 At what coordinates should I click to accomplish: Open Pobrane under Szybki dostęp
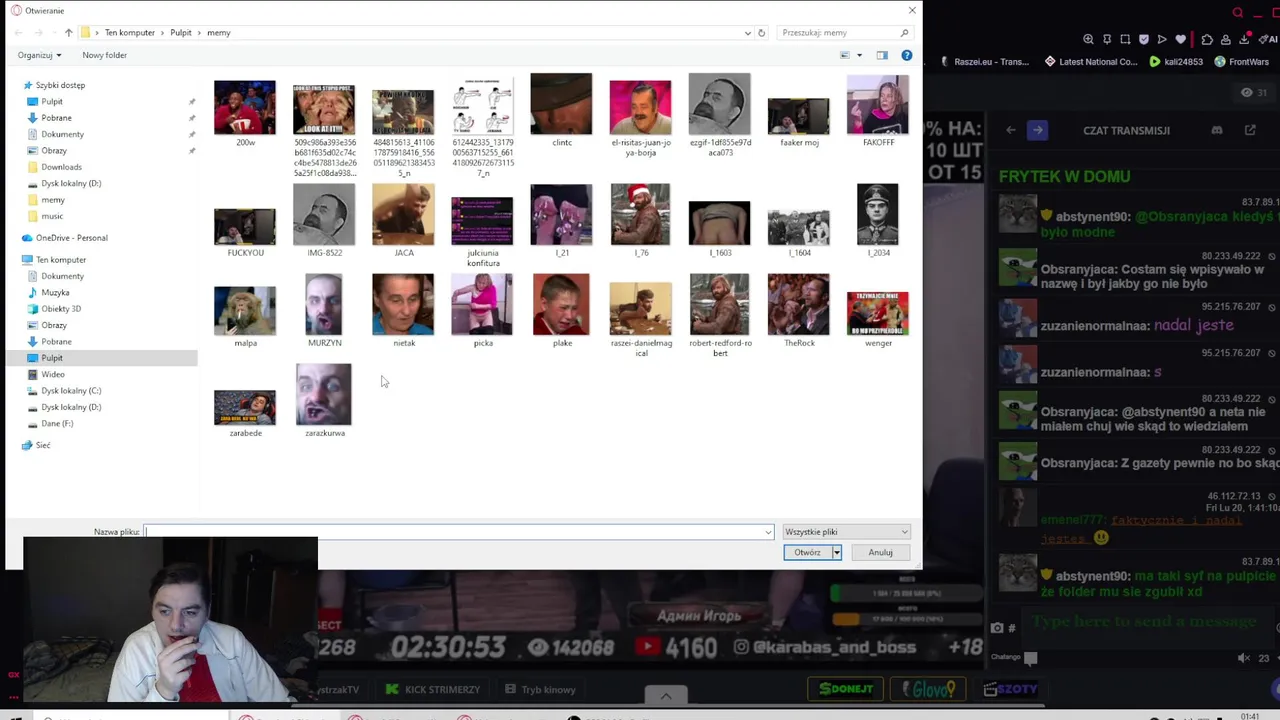[x=56, y=118]
